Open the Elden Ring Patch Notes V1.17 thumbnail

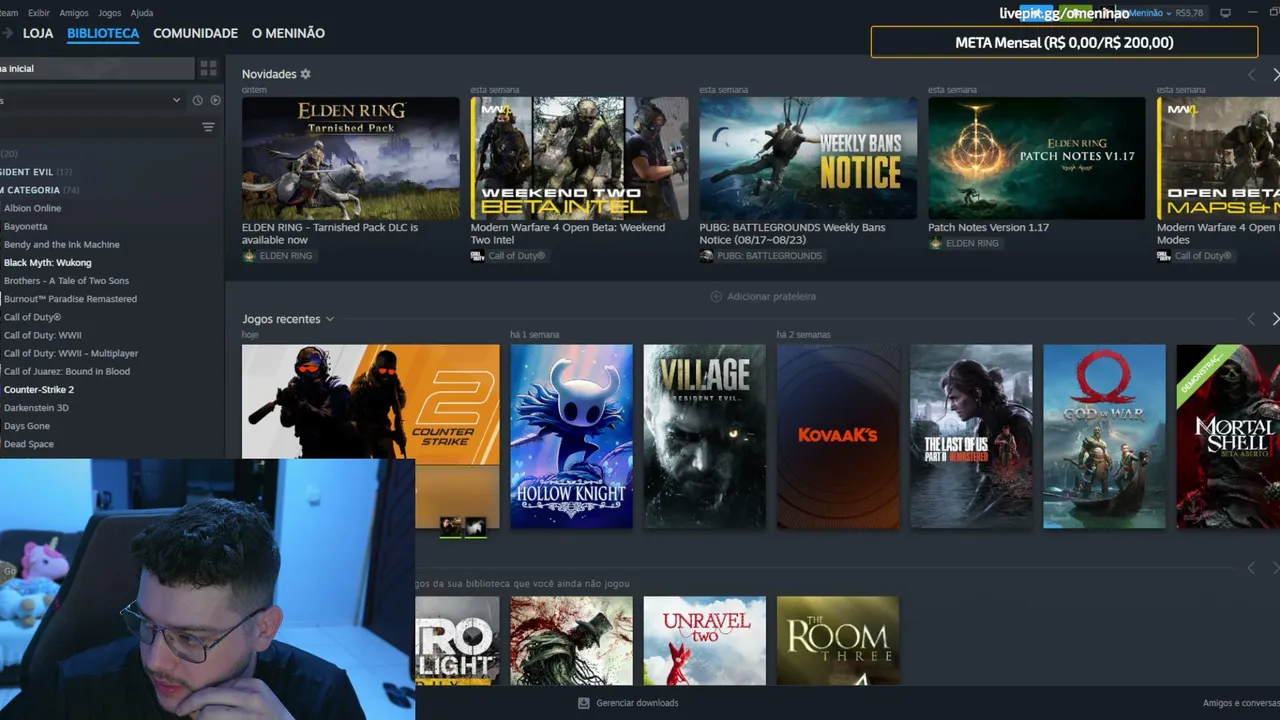[1037, 158]
